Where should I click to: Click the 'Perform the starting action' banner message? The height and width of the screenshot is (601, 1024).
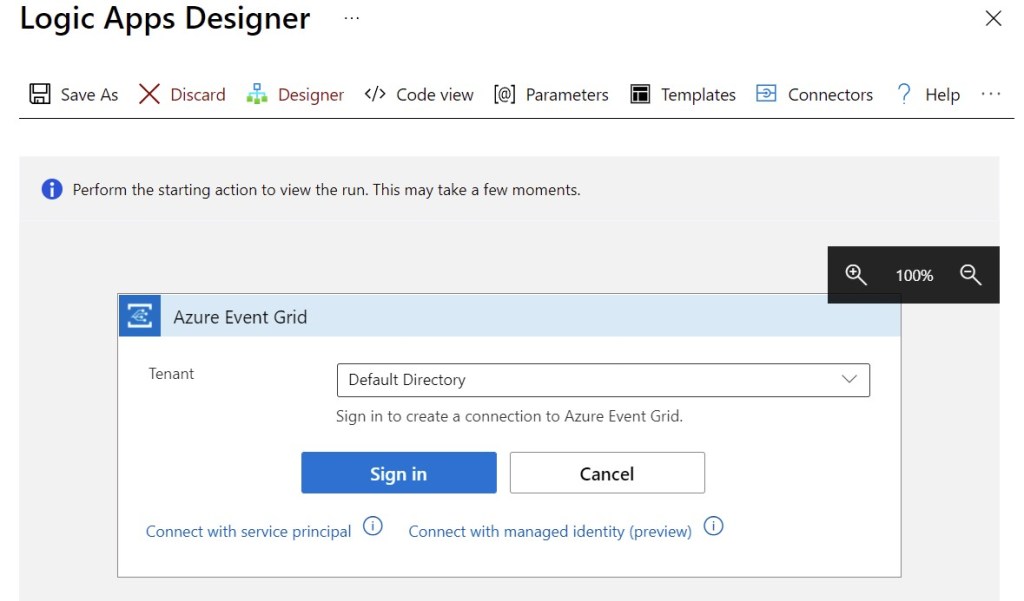click(x=327, y=189)
